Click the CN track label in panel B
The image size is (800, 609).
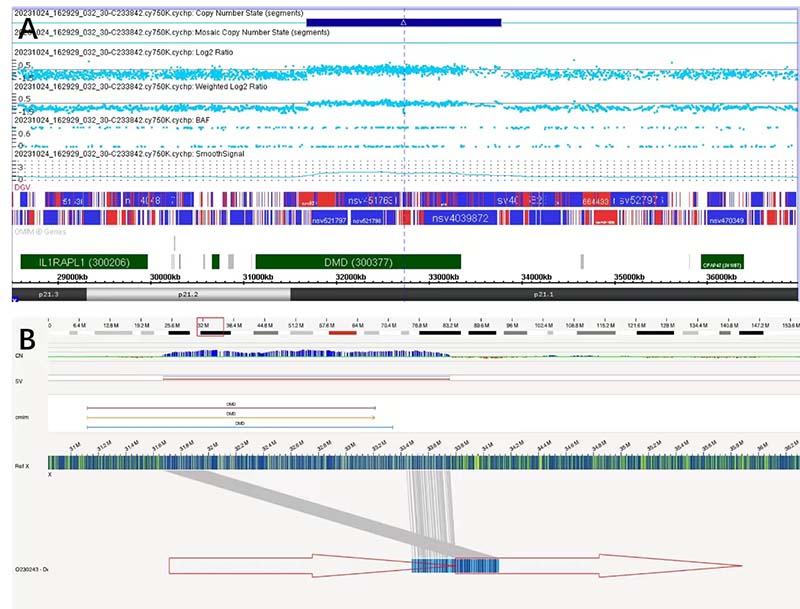19,356
